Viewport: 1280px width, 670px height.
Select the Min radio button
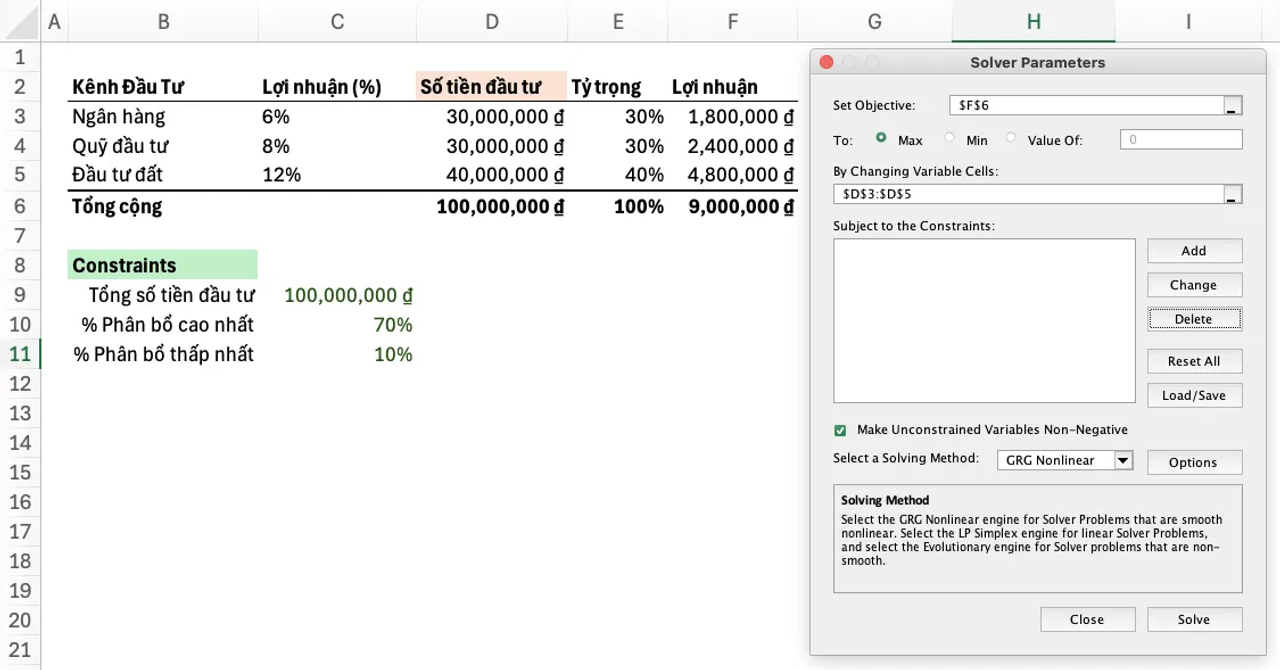[x=949, y=140]
